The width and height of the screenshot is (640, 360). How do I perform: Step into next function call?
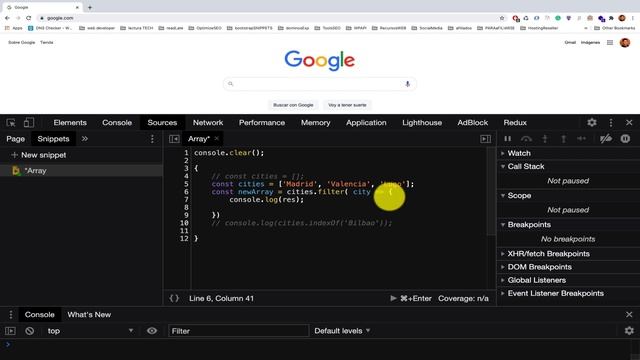pyautogui.click(x=544, y=139)
